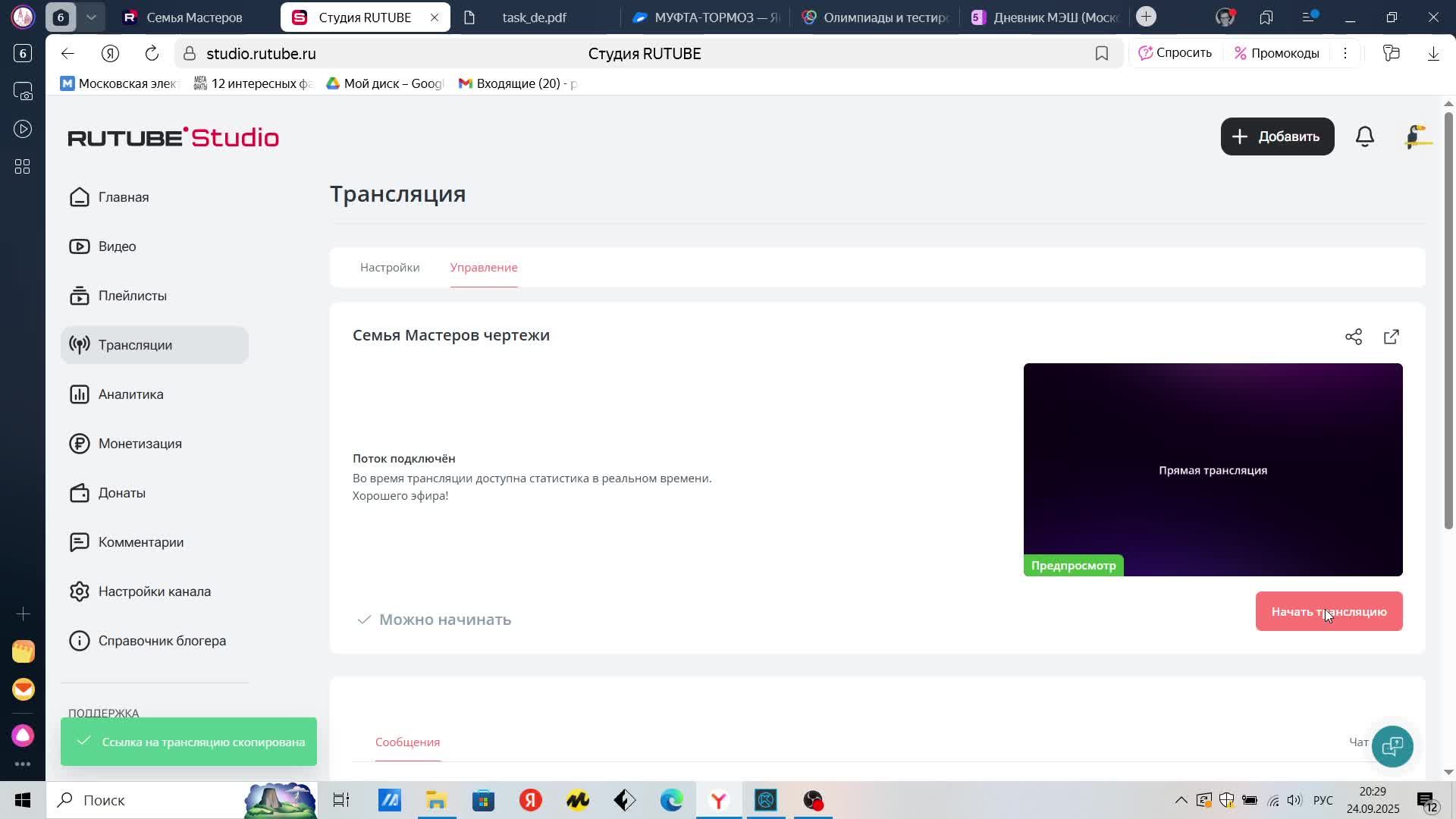The height and width of the screenshot is (819, 1456).
Task: Click the page vertical scrollbar
Action: (1448, 318)
